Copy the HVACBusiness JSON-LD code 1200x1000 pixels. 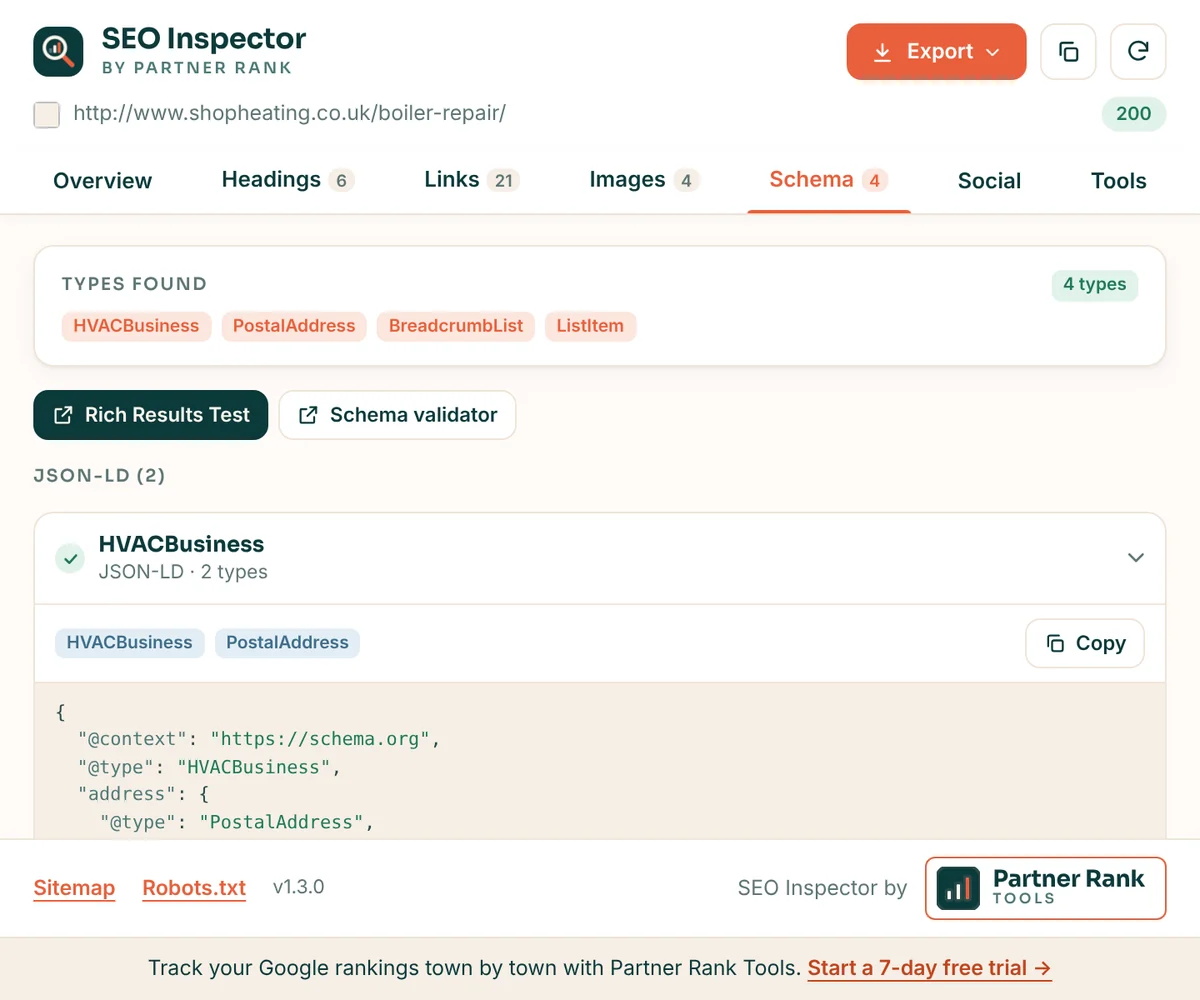click(1085, 644)
